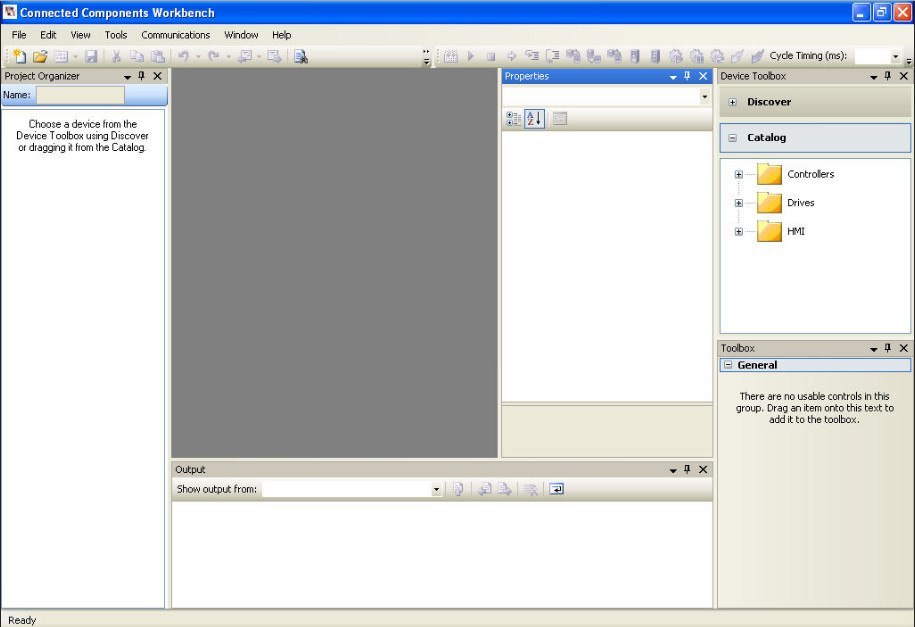Screen dimensions: 915x627
Task: Open the Window menu
Action: [x=241, y=35]
